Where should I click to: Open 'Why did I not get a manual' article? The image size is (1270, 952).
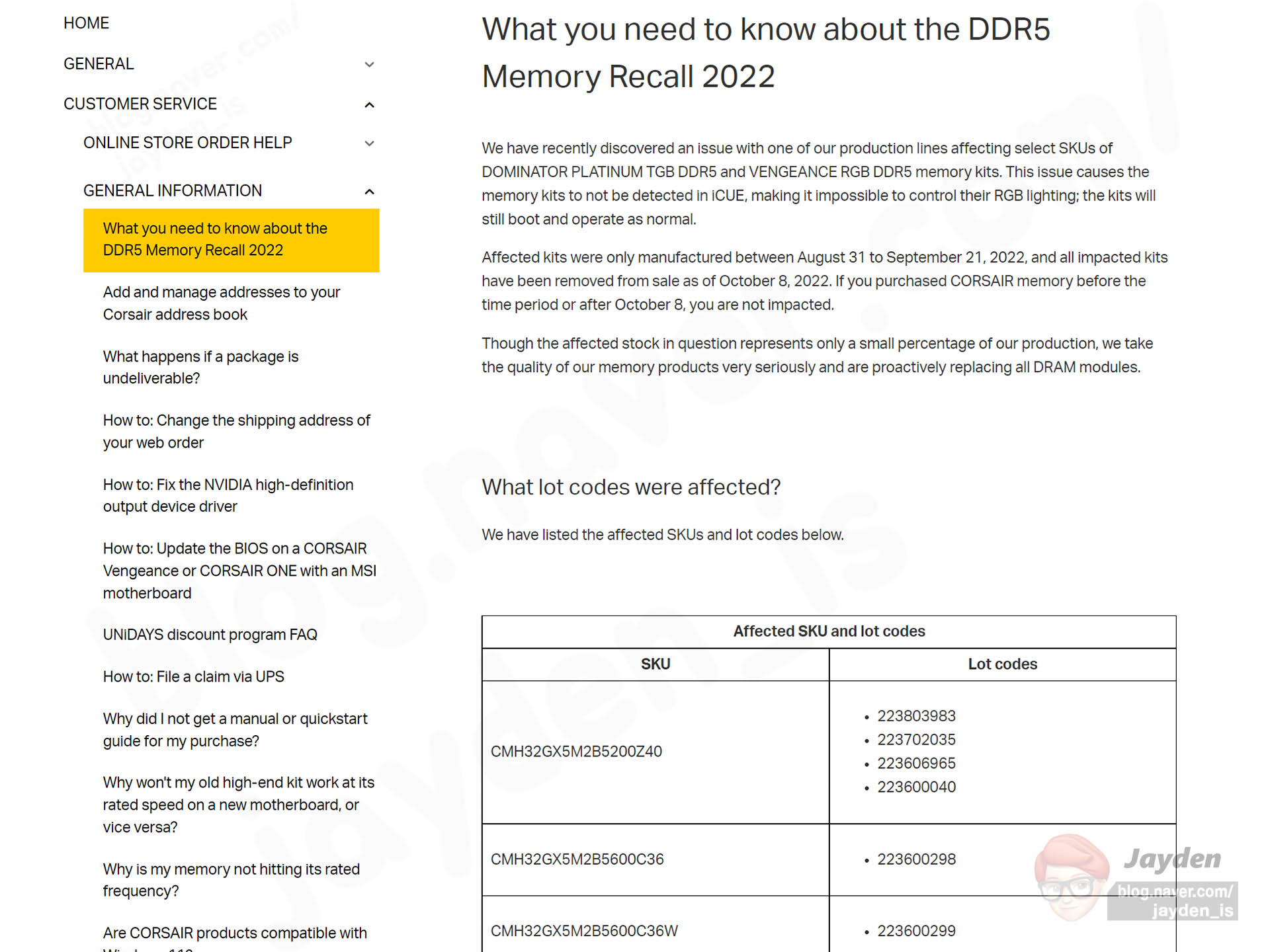point(235,730)
